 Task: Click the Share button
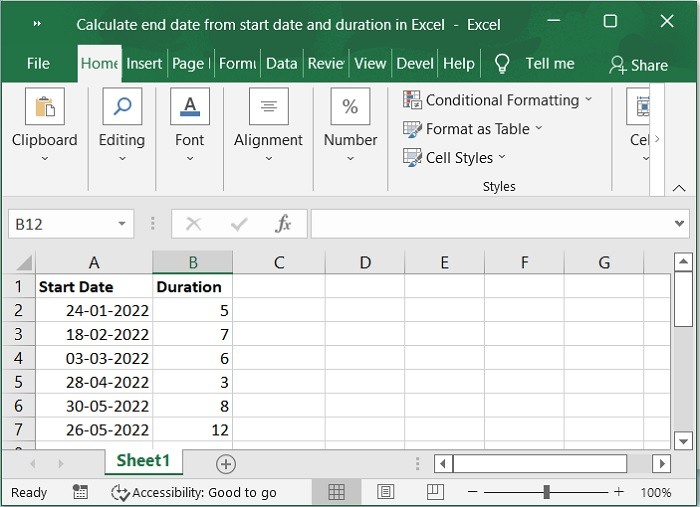click(x=638, y=65)
